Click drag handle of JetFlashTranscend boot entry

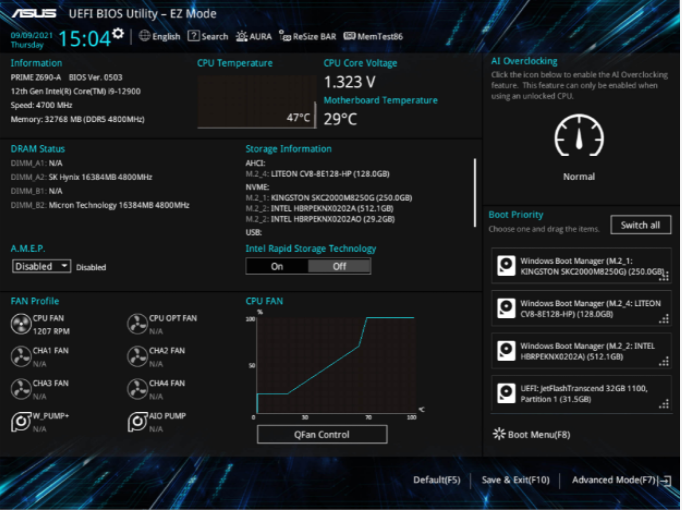664,404
